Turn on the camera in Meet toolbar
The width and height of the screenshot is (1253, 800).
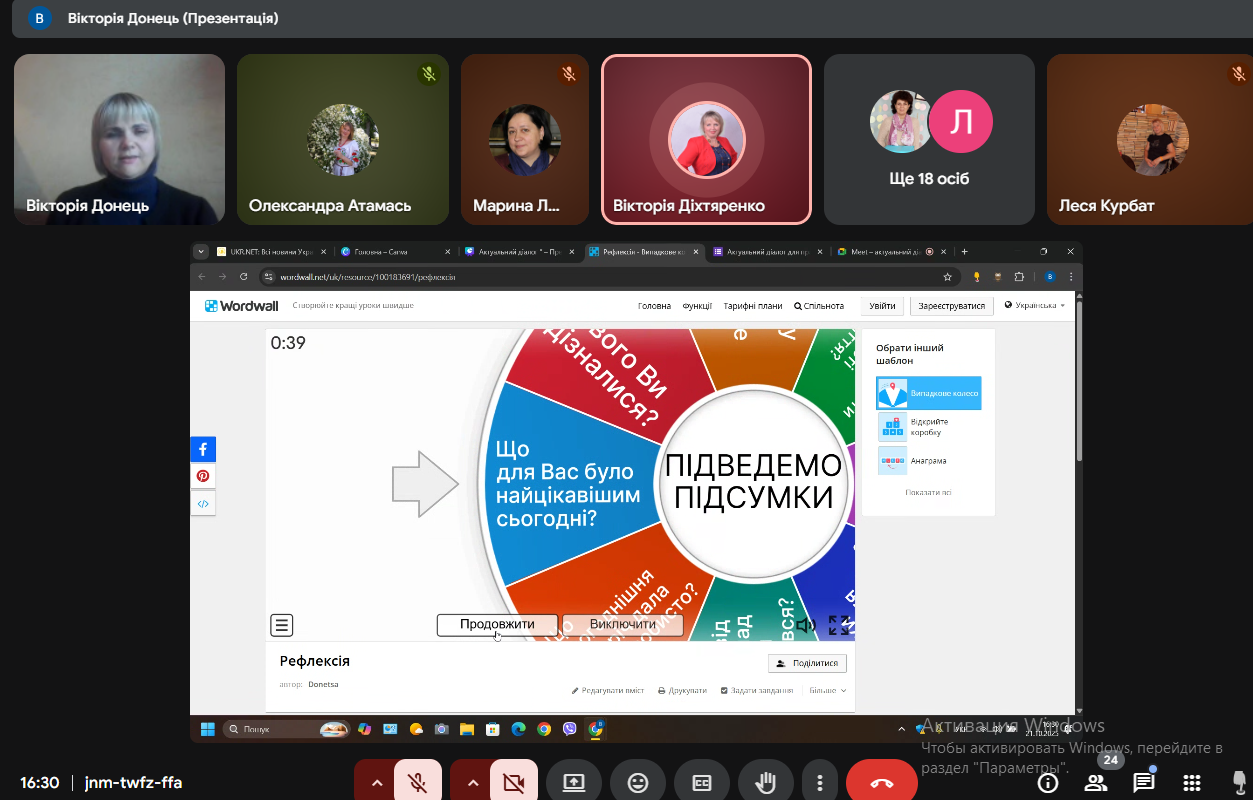point(514,783)
